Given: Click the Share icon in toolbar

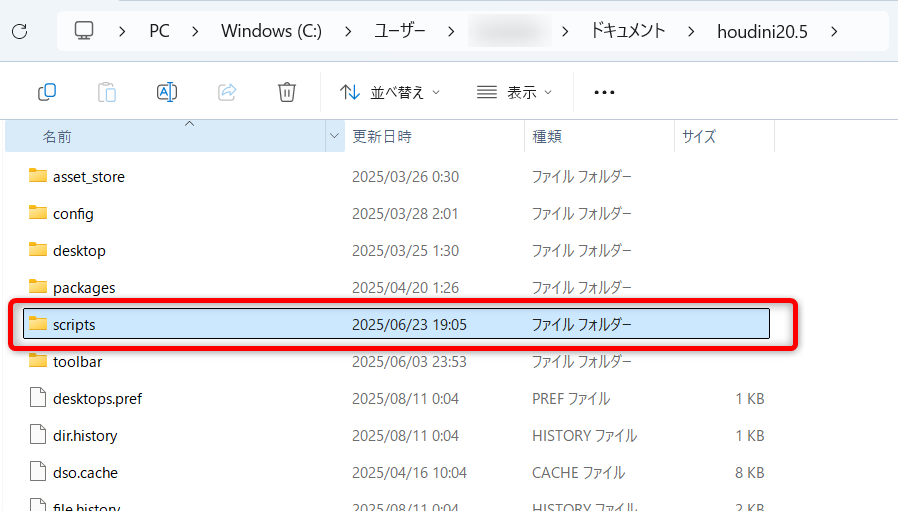Looking at the screenshot, I should tap(227, 92).
